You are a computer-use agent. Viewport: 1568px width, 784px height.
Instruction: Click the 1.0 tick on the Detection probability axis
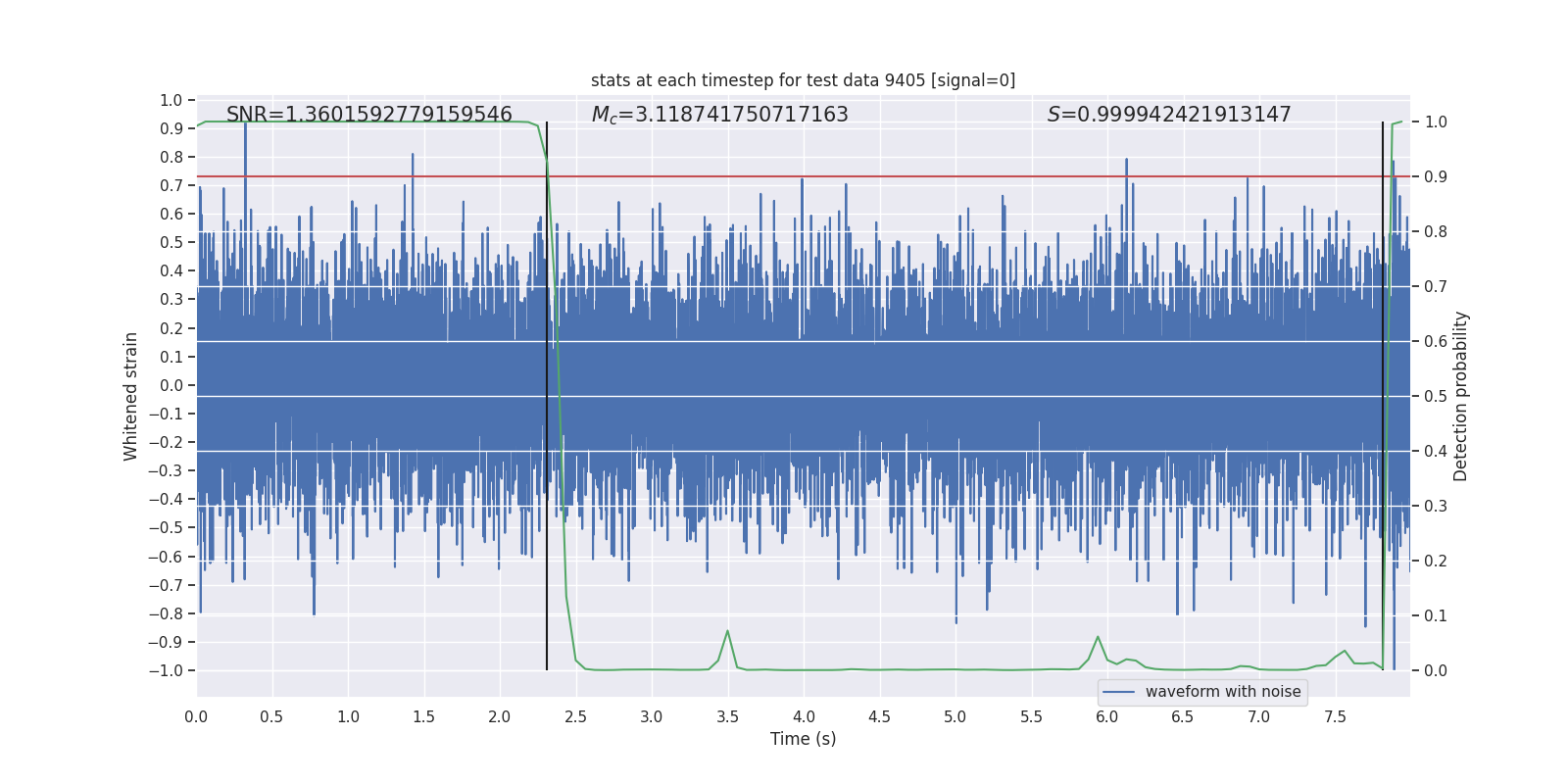(1436, 122)
